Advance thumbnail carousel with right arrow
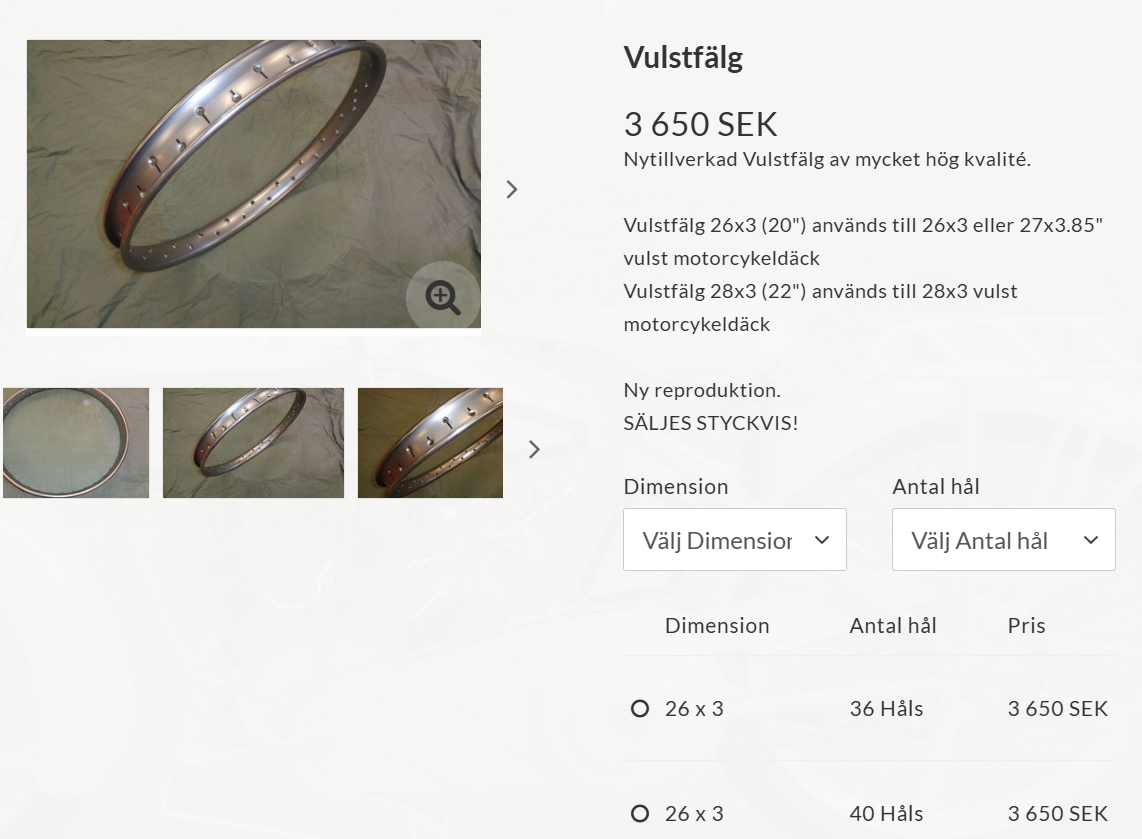The width and height of the screenshot is (1142, 839). (x=534, y=449)
